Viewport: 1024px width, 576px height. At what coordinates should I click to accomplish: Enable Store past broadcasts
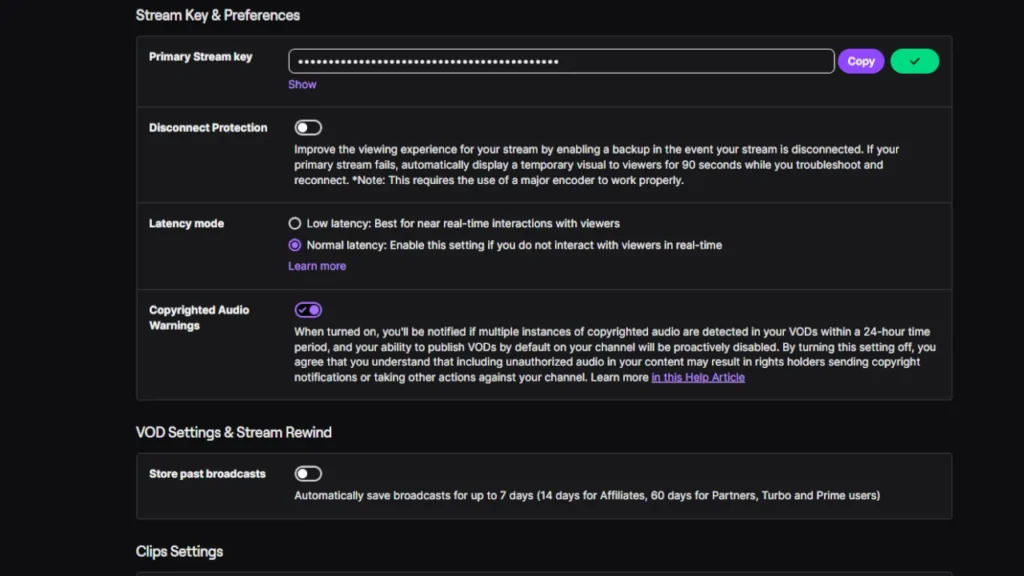pos(308,473)
